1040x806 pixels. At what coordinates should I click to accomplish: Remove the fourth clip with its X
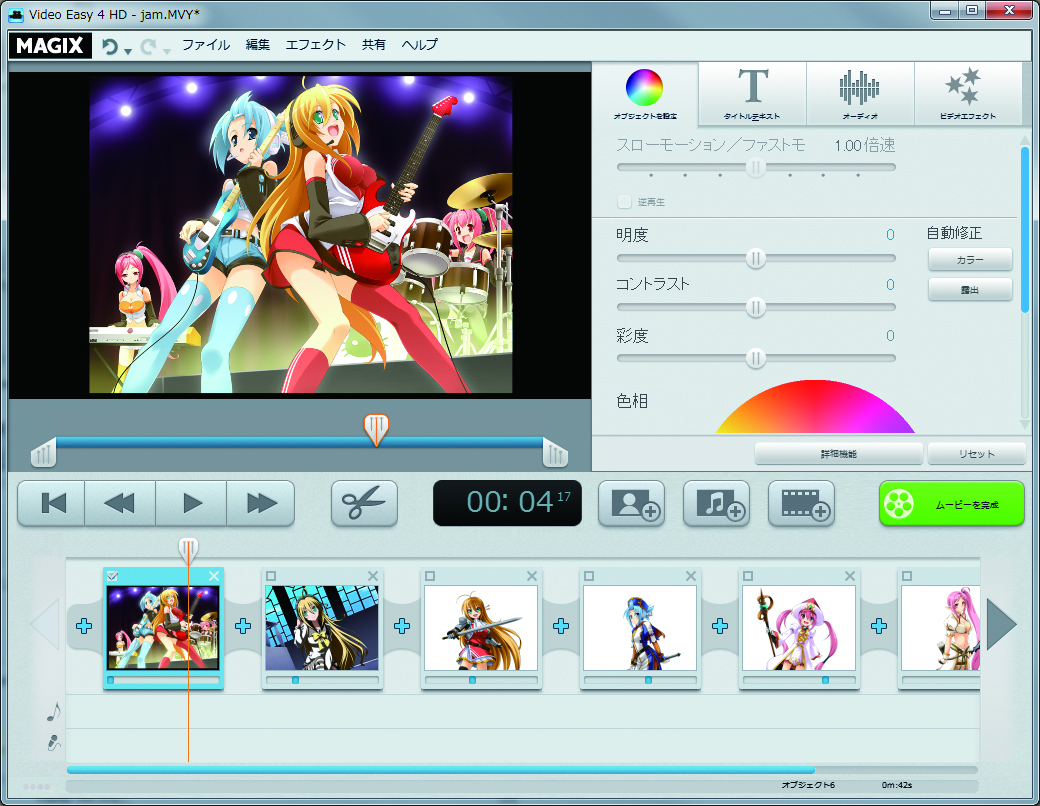click(691, 576)
